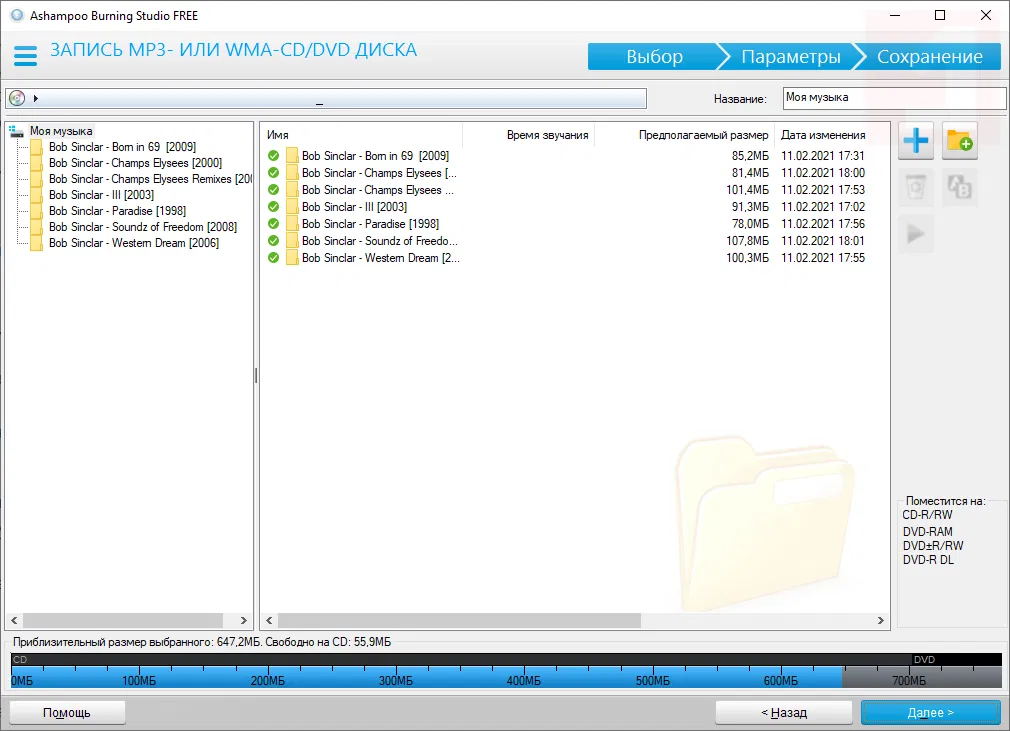Open the hamburger main menu

pyautogui.click(x=26, y=55)
